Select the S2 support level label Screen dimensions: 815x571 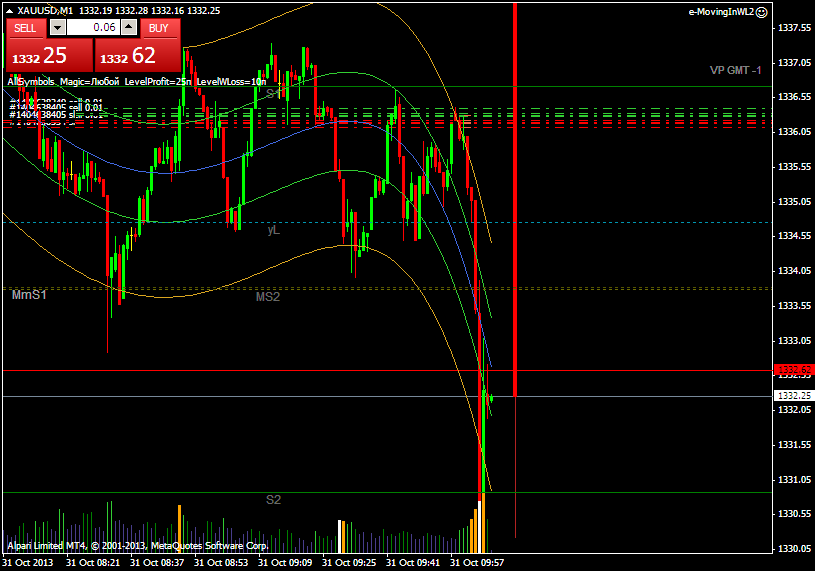point(273,499)
